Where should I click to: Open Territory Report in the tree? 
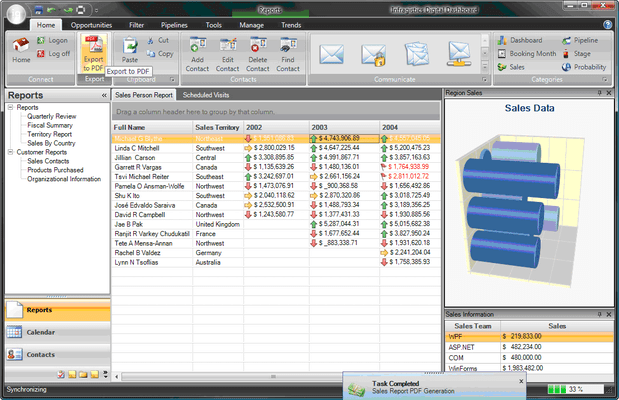49,134
